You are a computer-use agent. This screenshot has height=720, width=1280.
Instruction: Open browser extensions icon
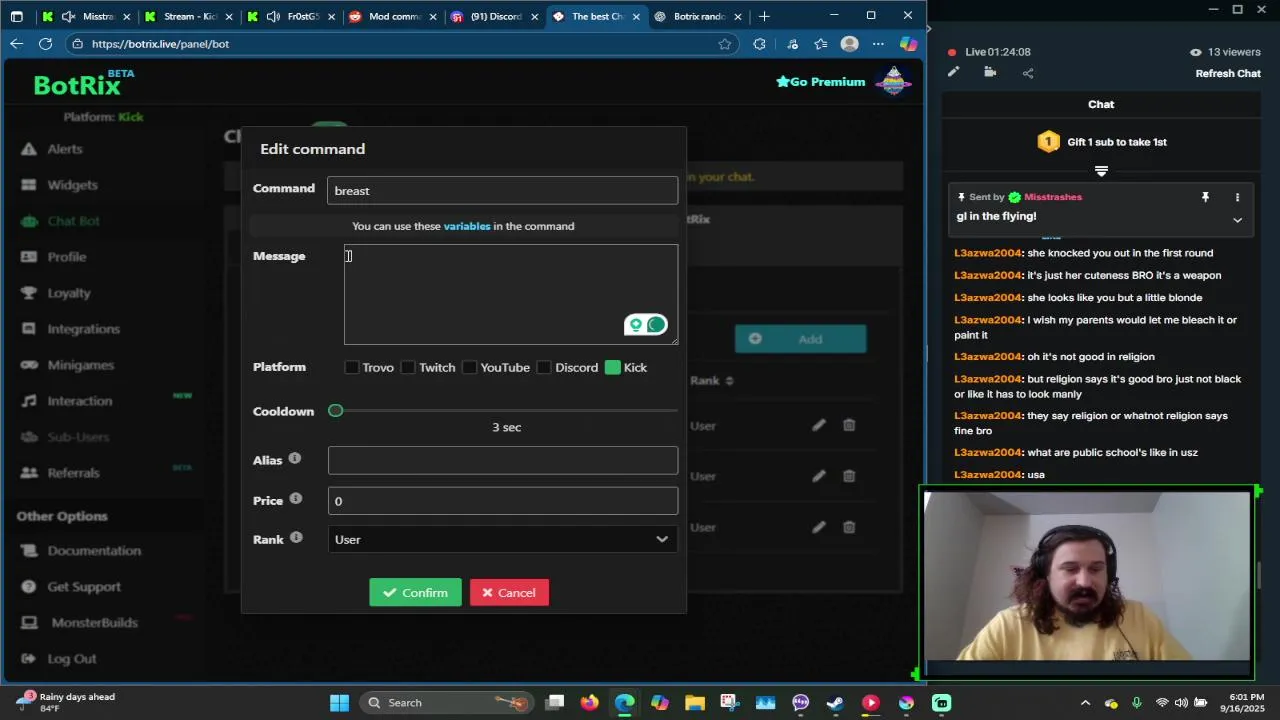pos(759,44)
